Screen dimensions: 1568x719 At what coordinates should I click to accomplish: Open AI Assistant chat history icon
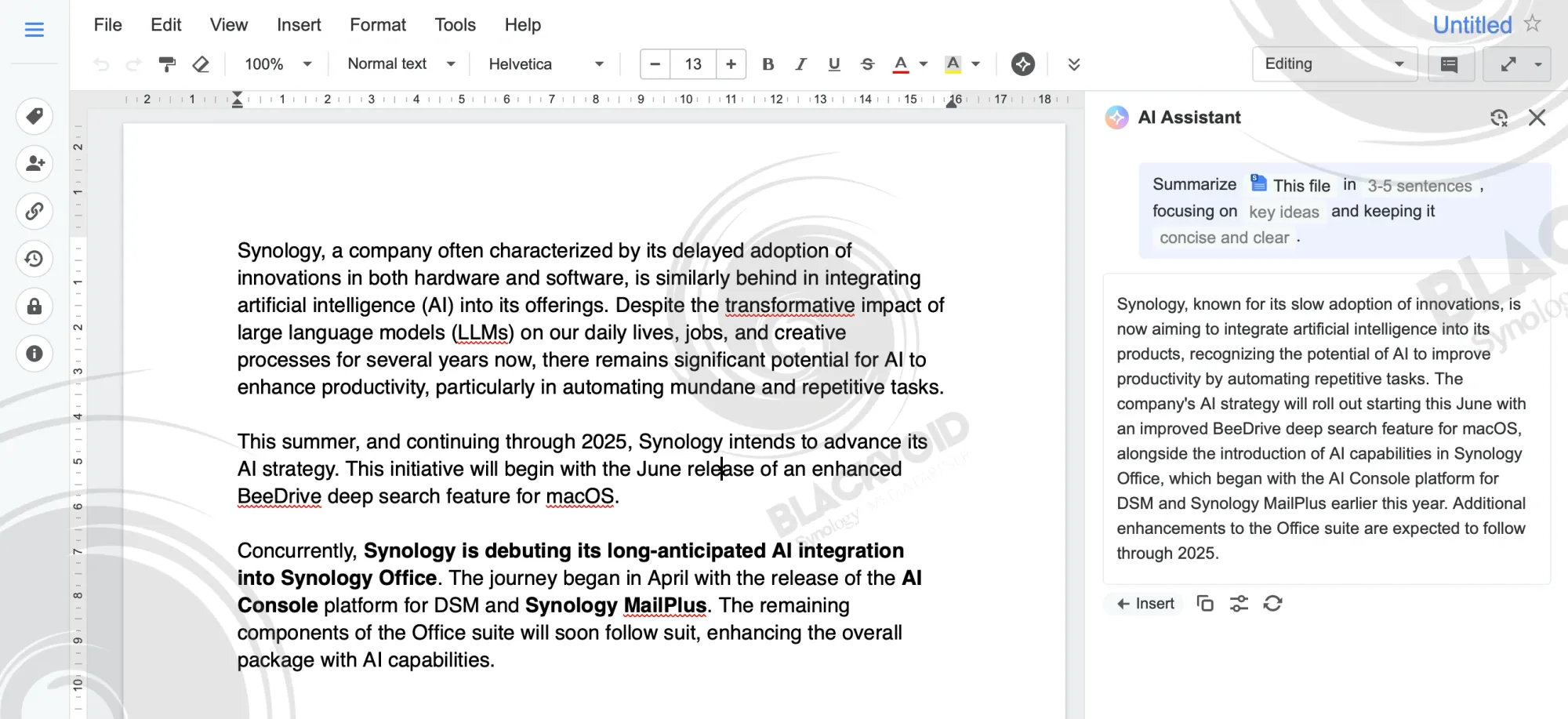coord(1499,118)
